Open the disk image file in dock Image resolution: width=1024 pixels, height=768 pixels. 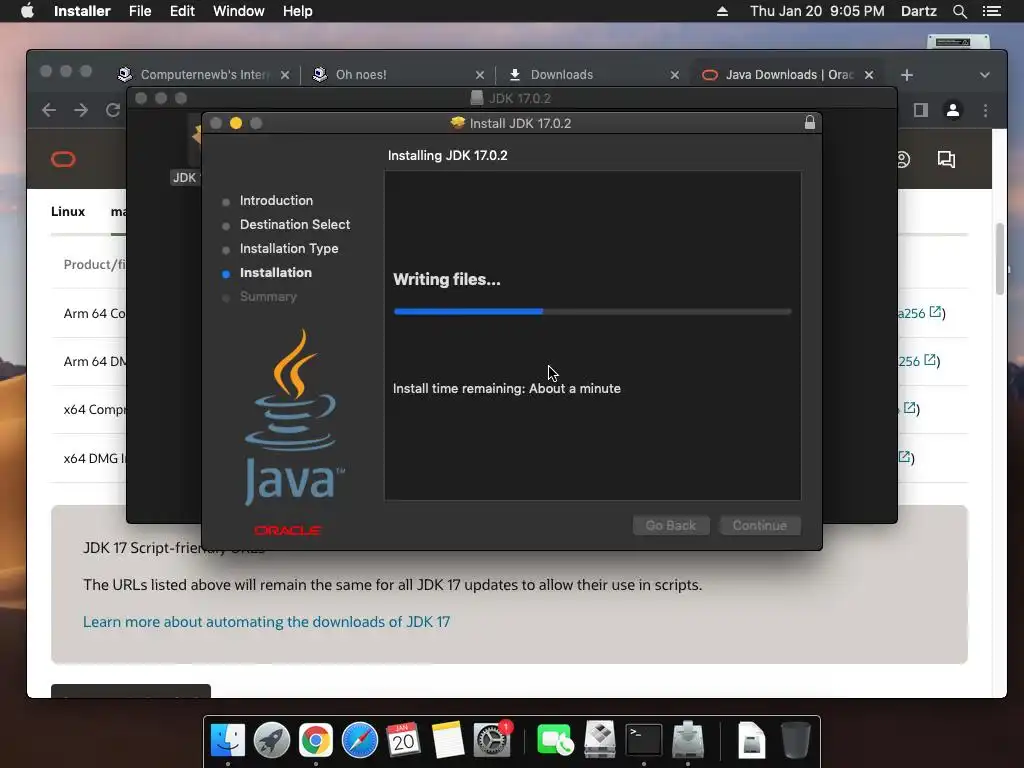(x=751, y=741)
